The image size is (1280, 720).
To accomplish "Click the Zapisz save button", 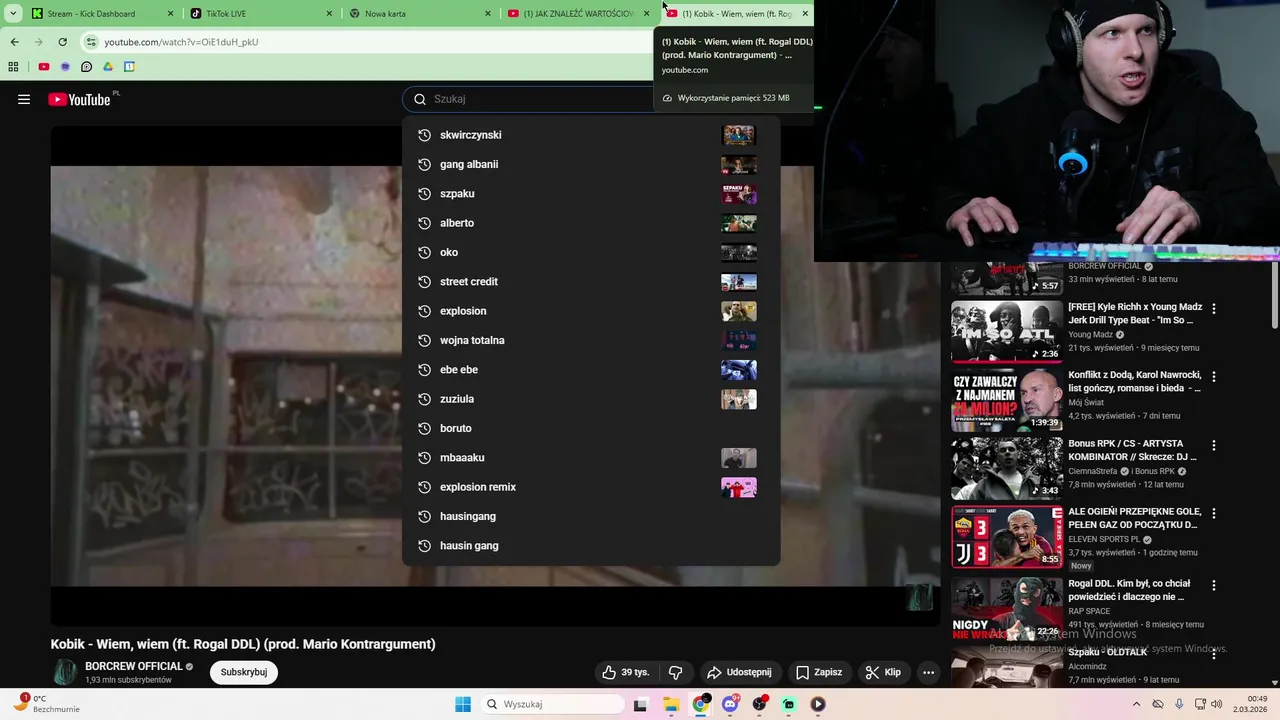I will [x=818, y=672].
